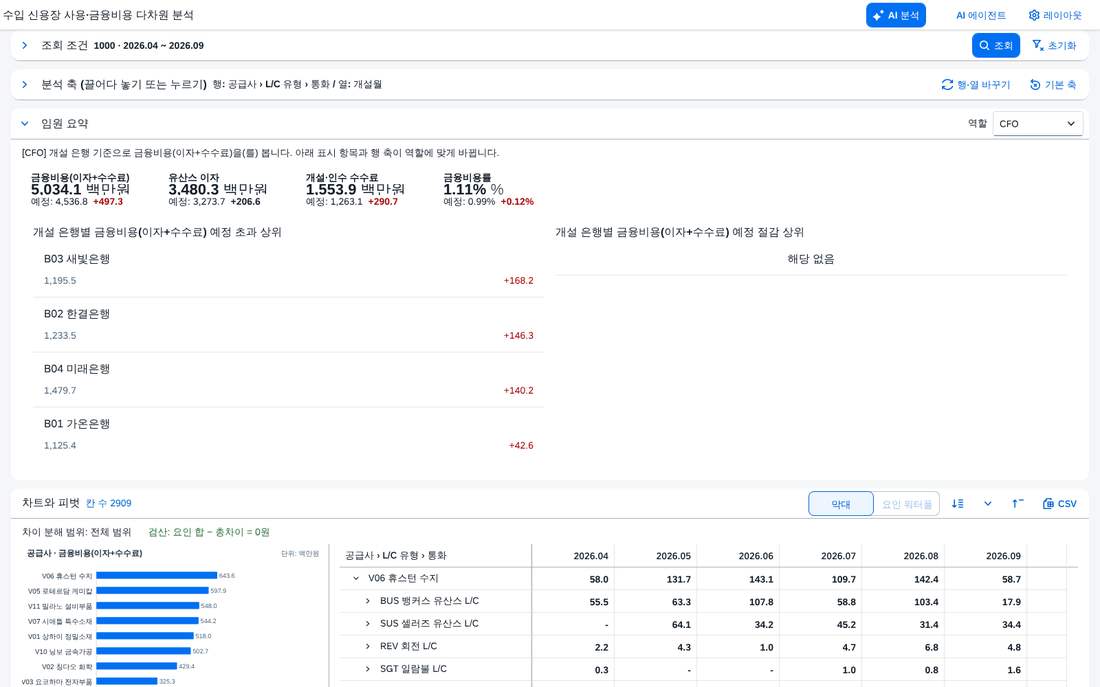Click the V02 칭다오 화학 chart bar
Screen dimensions: 1100x687
tap(136, 666)
